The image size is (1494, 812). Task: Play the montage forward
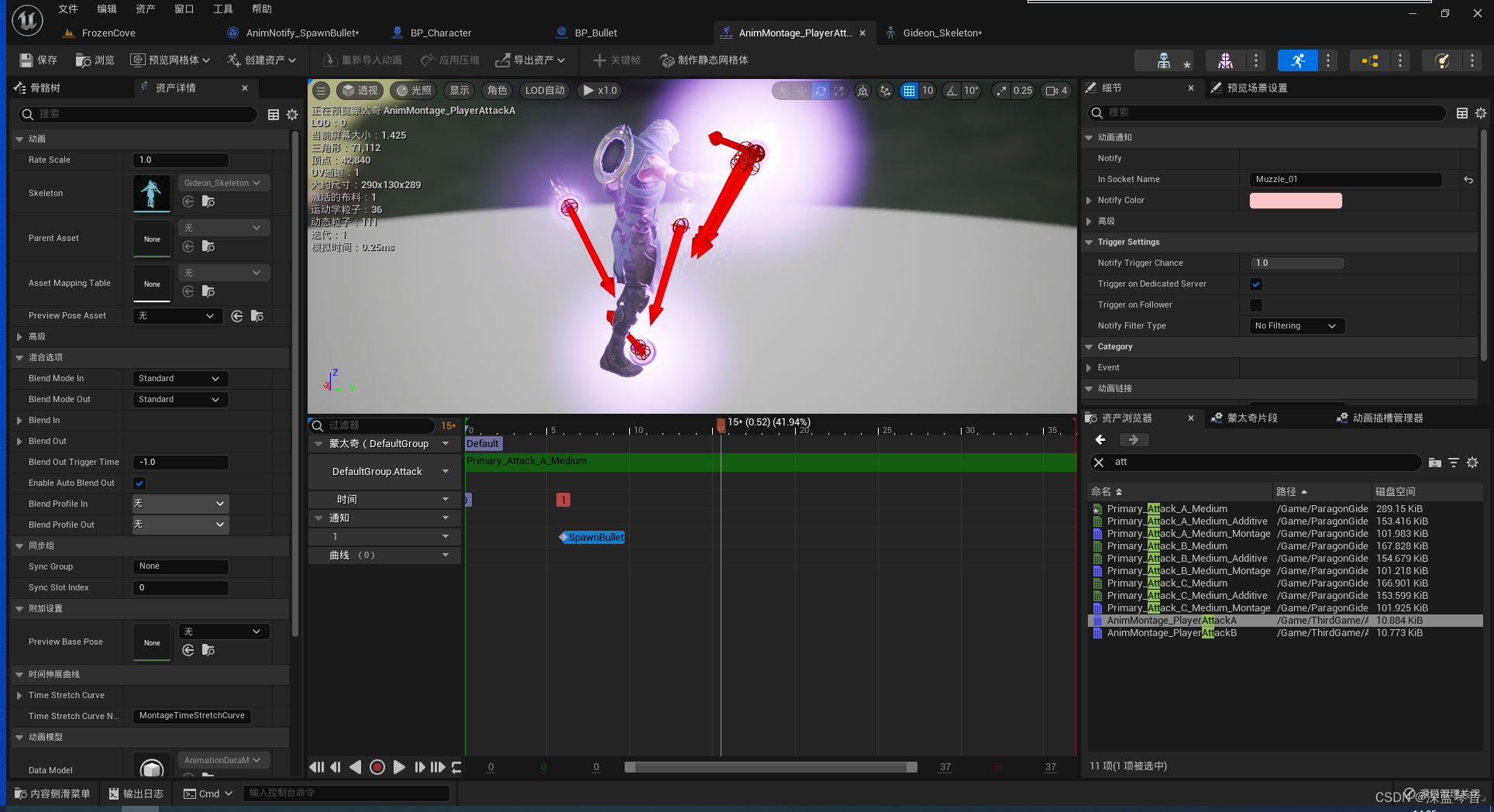click(399, 767)
